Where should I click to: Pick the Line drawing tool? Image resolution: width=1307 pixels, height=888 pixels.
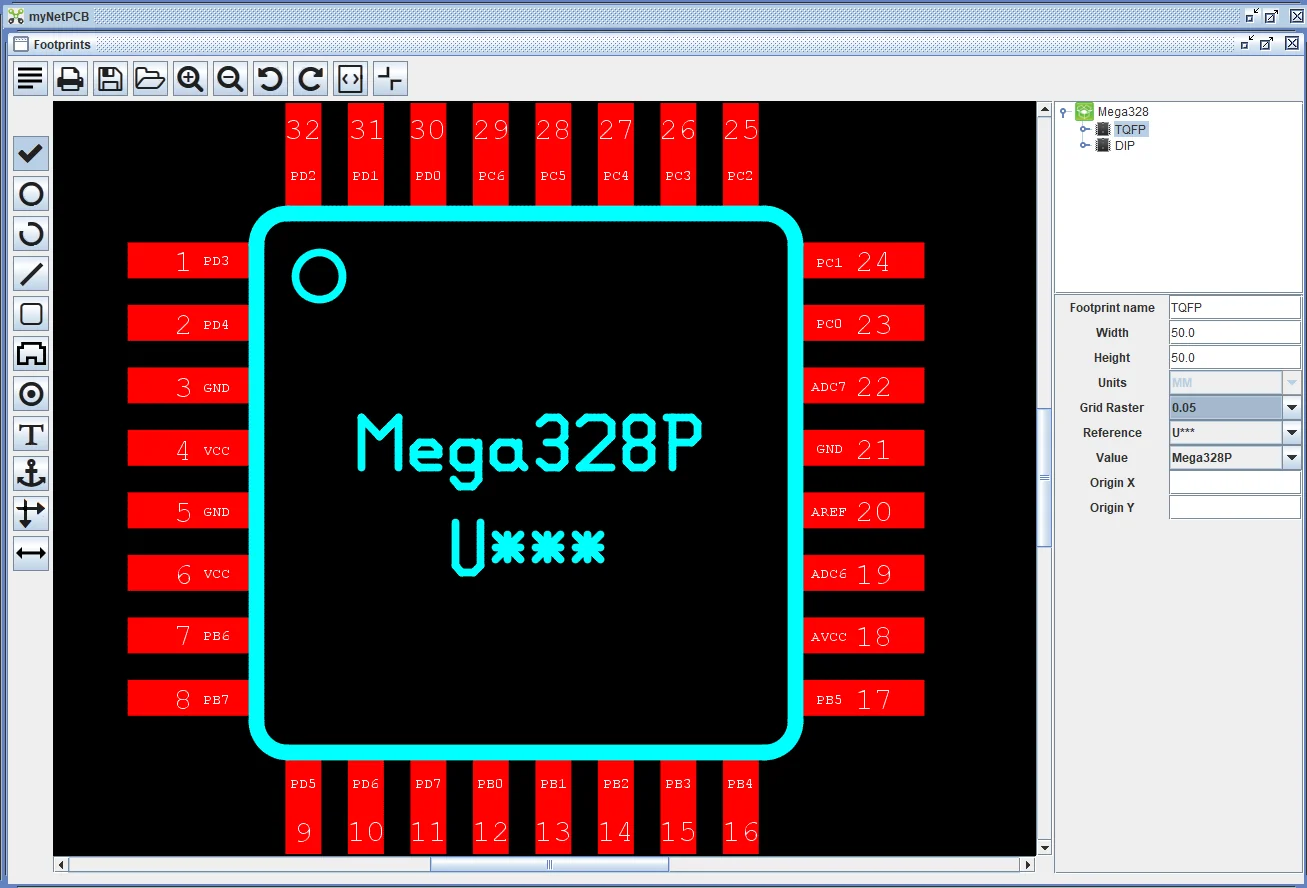30,273
